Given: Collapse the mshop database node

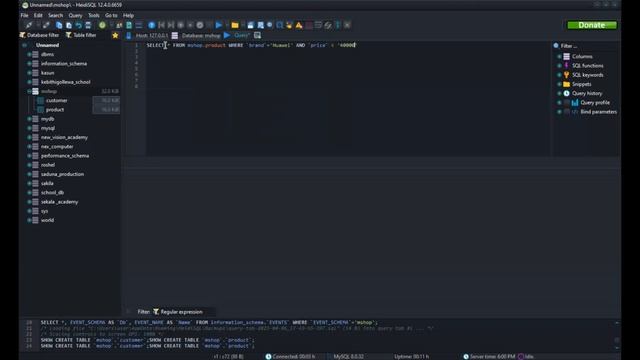Looking at the screenshot, I should [x=29, y=91].
